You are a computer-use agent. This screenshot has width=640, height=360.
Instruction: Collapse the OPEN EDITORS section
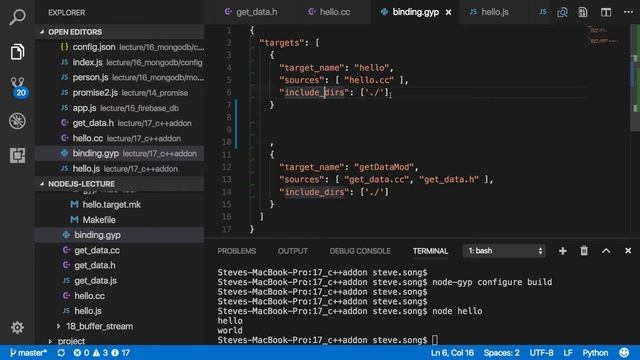120,32
